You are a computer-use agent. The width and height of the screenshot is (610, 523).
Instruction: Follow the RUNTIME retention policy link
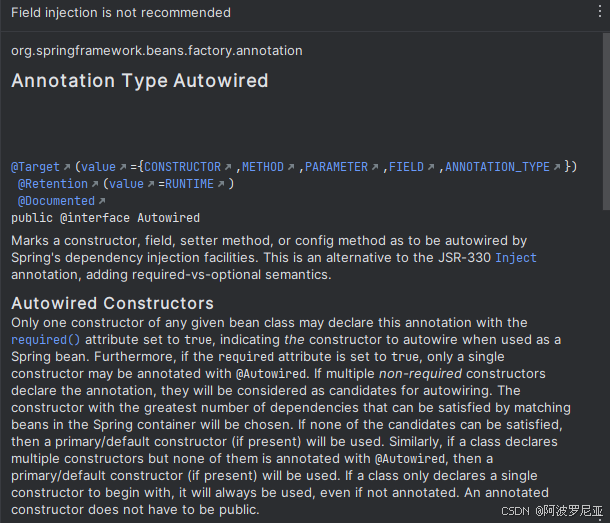click(x=189, y=184)
